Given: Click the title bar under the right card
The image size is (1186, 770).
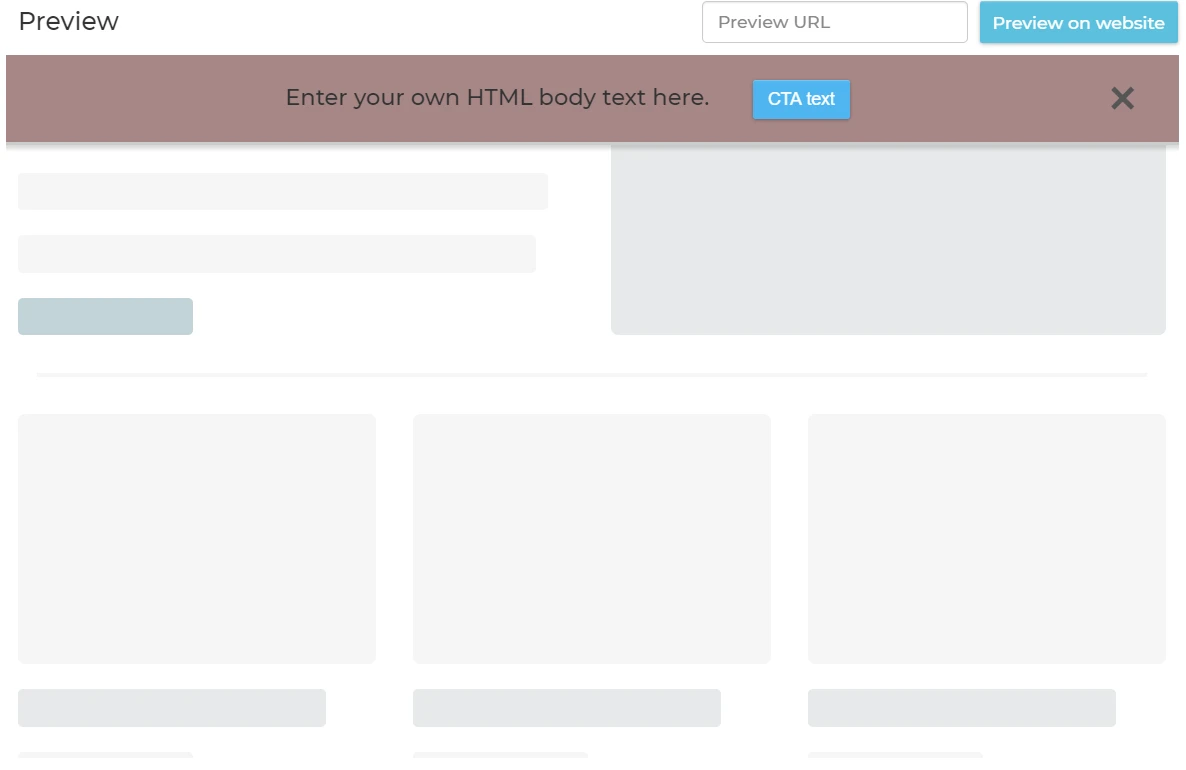Looking at the screenshot, I should tap(962, 708).
